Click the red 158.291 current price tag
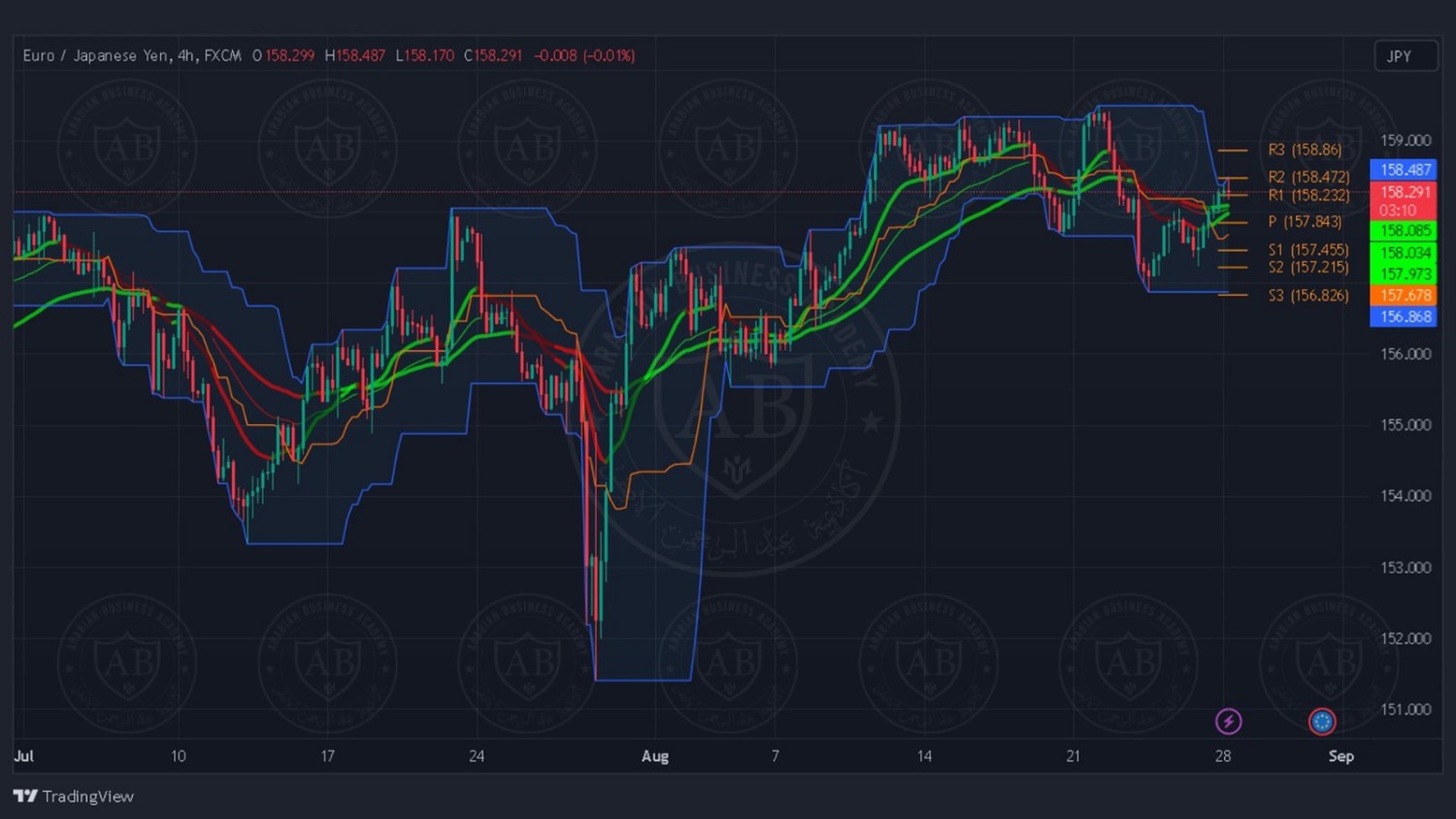1456x819 pixels. [x=1404, y=192]
